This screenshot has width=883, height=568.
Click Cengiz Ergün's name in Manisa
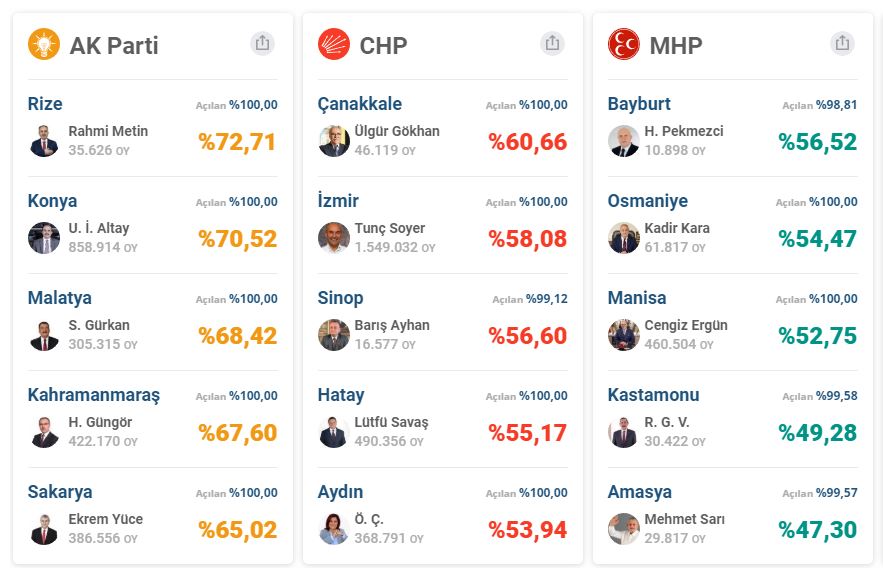coord(686,325)
